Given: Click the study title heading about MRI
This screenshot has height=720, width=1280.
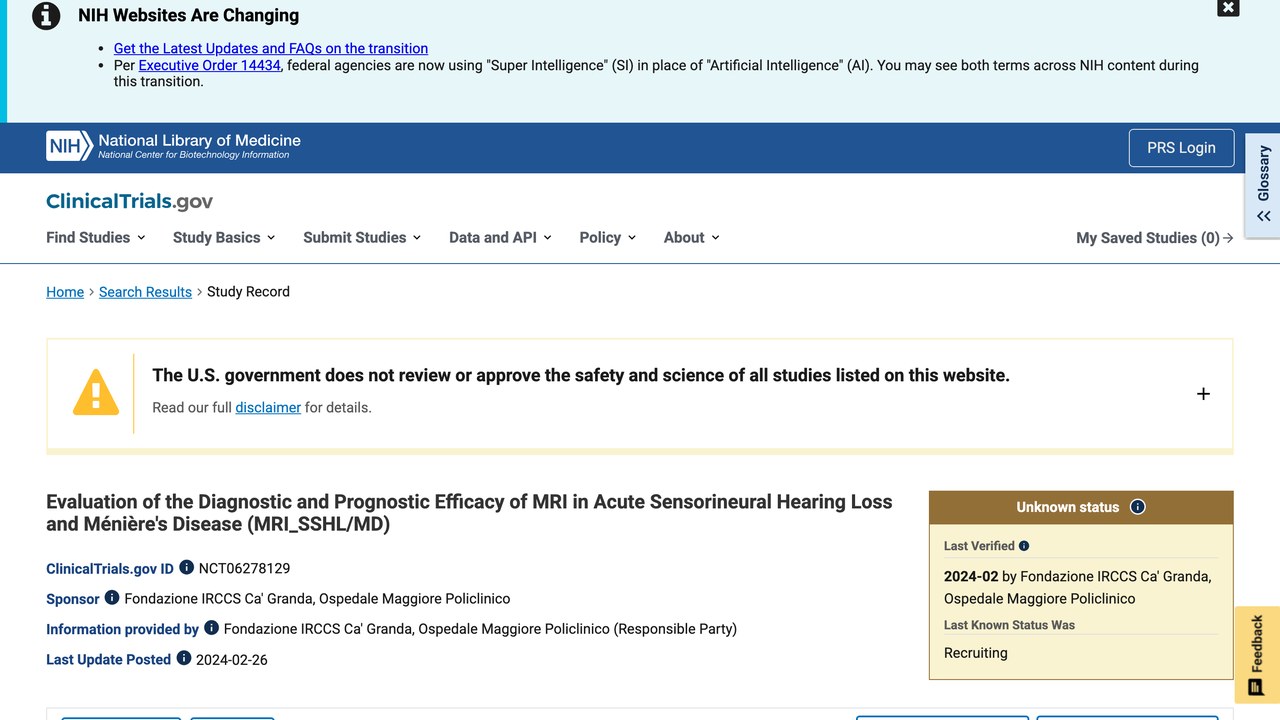Looking at the screenshot, I should (x=470, y=513).
